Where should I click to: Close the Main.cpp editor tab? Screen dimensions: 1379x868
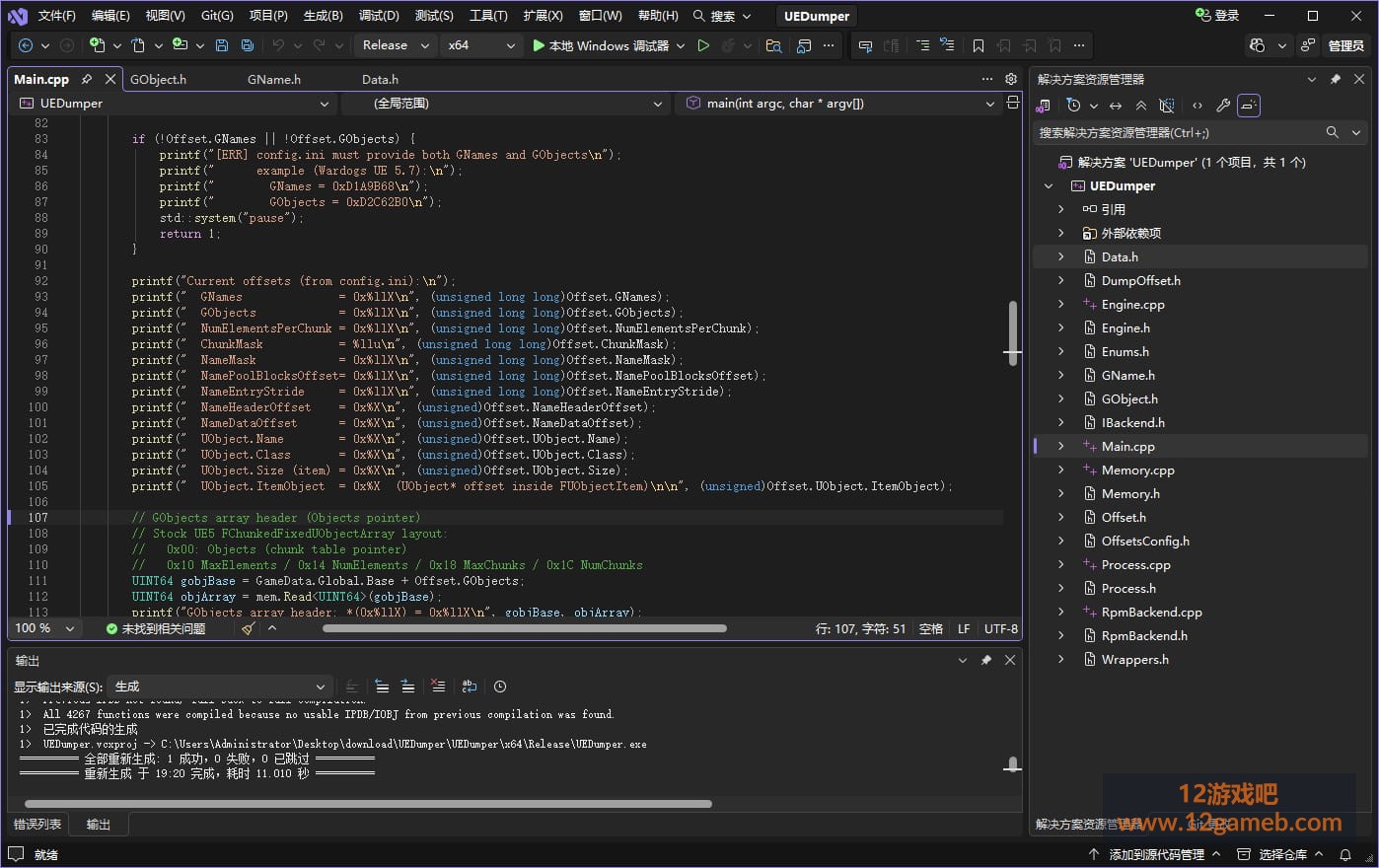point(109,79)
